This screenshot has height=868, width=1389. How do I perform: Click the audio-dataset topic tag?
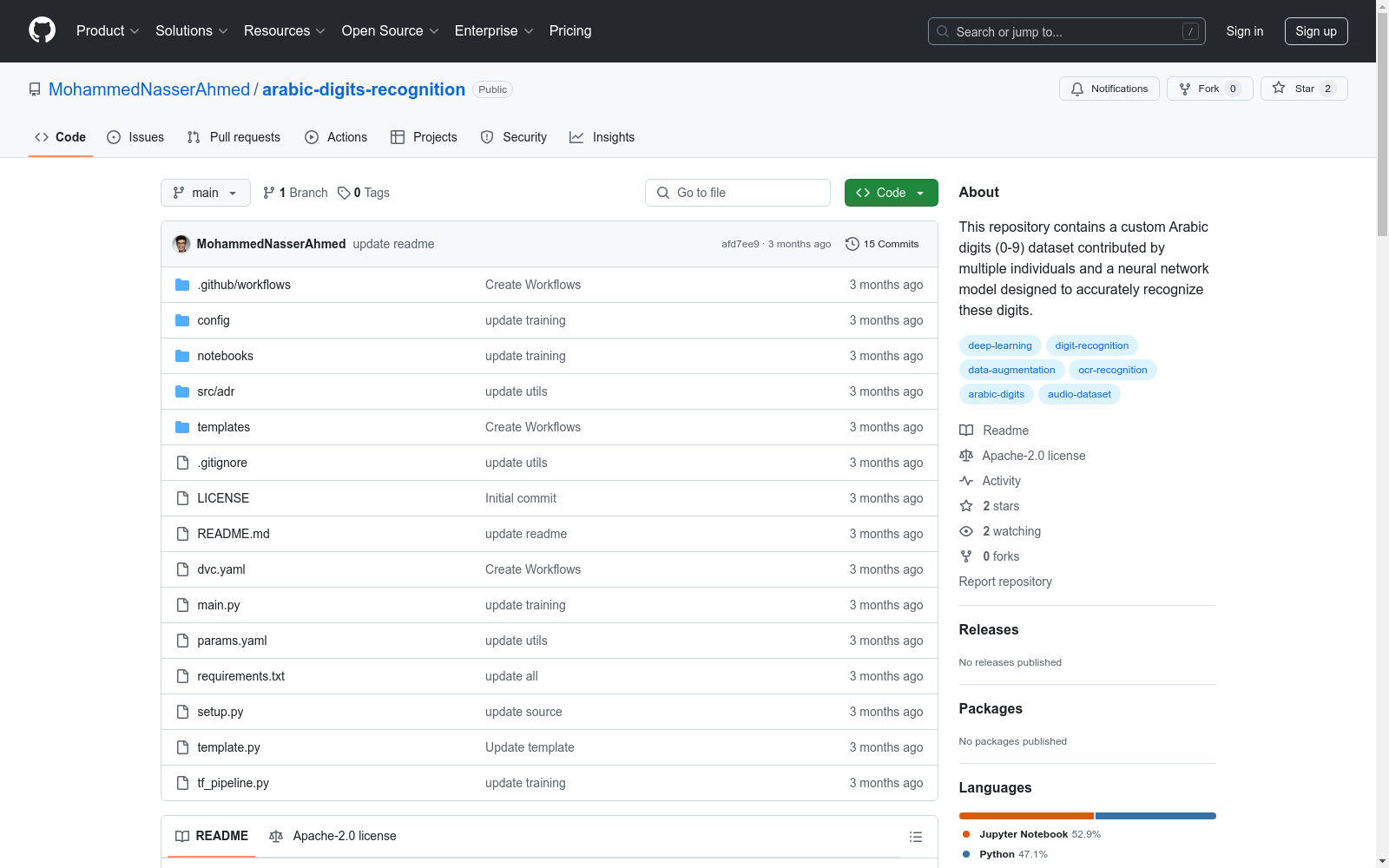coord(1079,394)
